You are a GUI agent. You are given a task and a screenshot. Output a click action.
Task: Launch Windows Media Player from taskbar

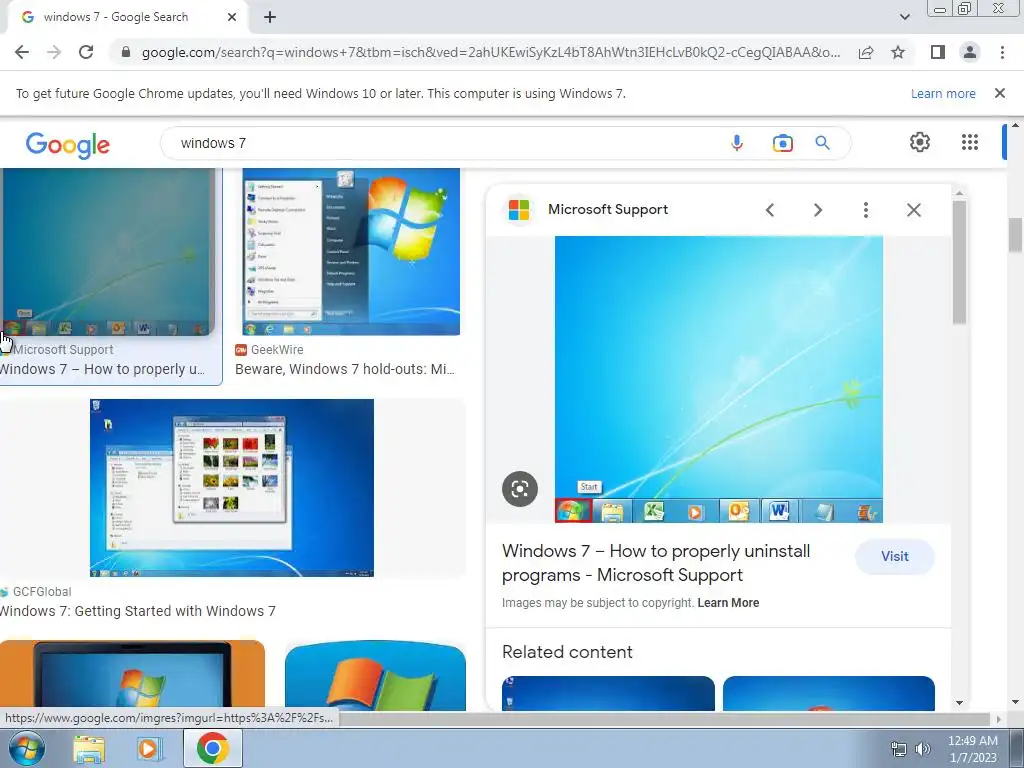click(x=149, y=748)
